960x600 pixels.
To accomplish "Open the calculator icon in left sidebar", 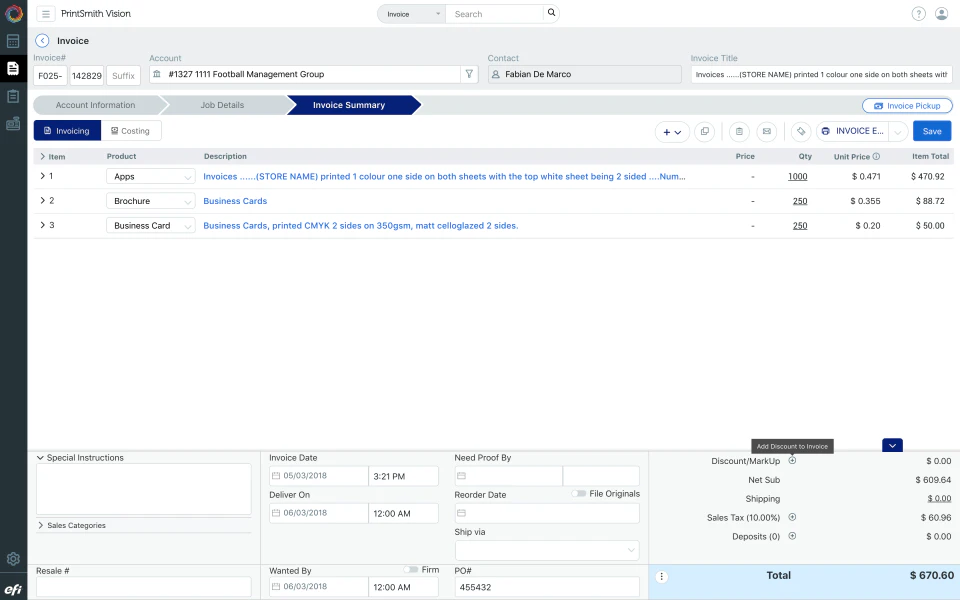I will 13,41.
